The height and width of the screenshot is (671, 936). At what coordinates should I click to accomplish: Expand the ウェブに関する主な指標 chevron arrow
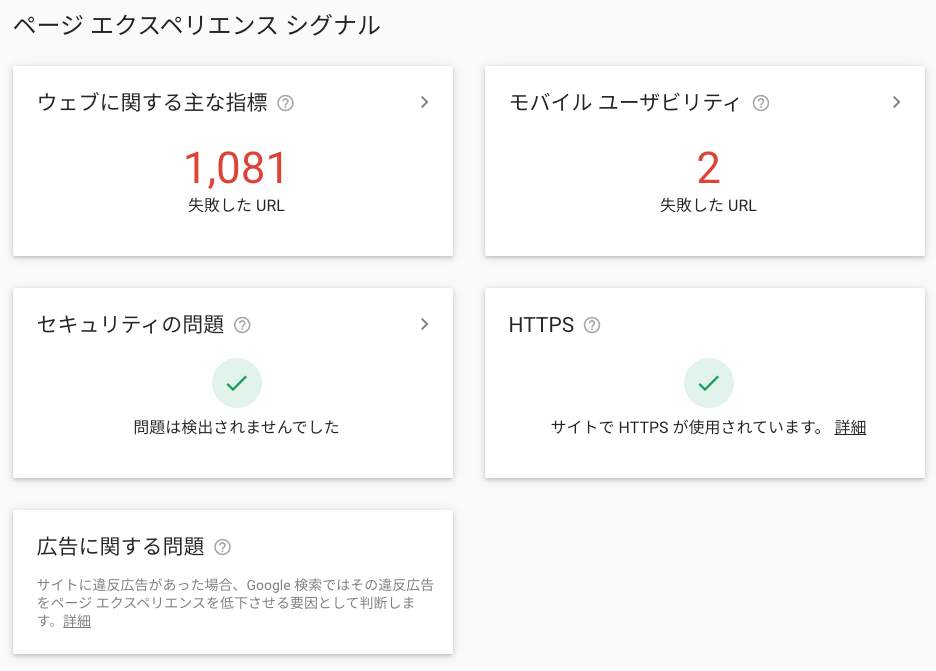pyautogui.click(x=424, y=102)
